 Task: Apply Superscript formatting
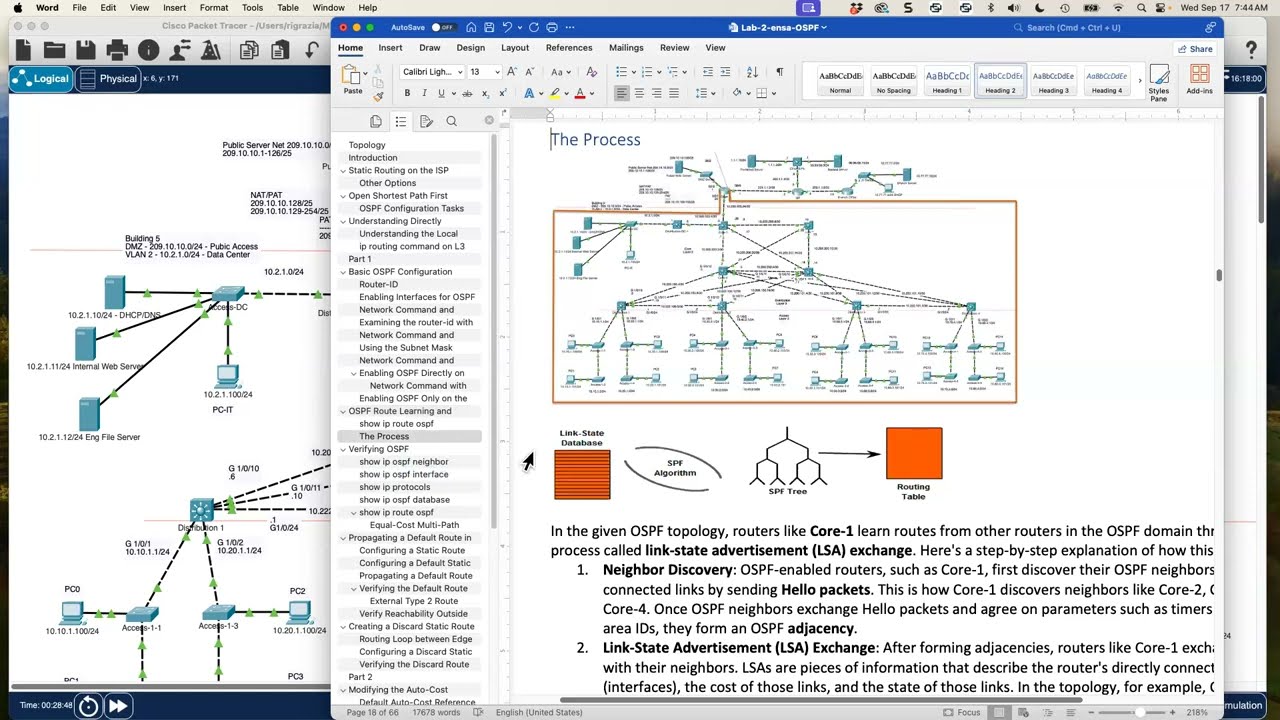point(502,93)
